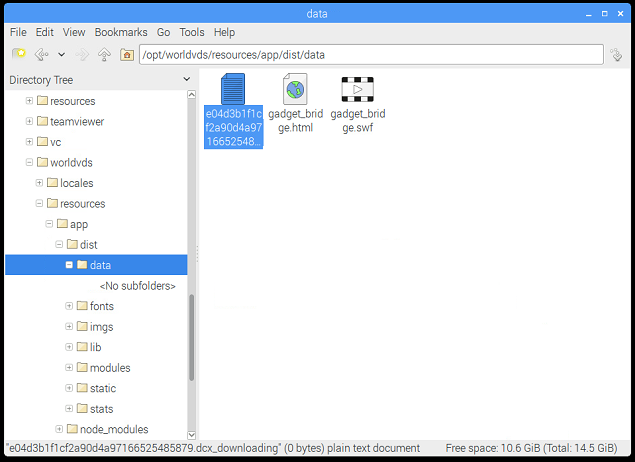This screenshot has height=462, width=635.
Task: Open the Tools menu
Action: (192, 32)
